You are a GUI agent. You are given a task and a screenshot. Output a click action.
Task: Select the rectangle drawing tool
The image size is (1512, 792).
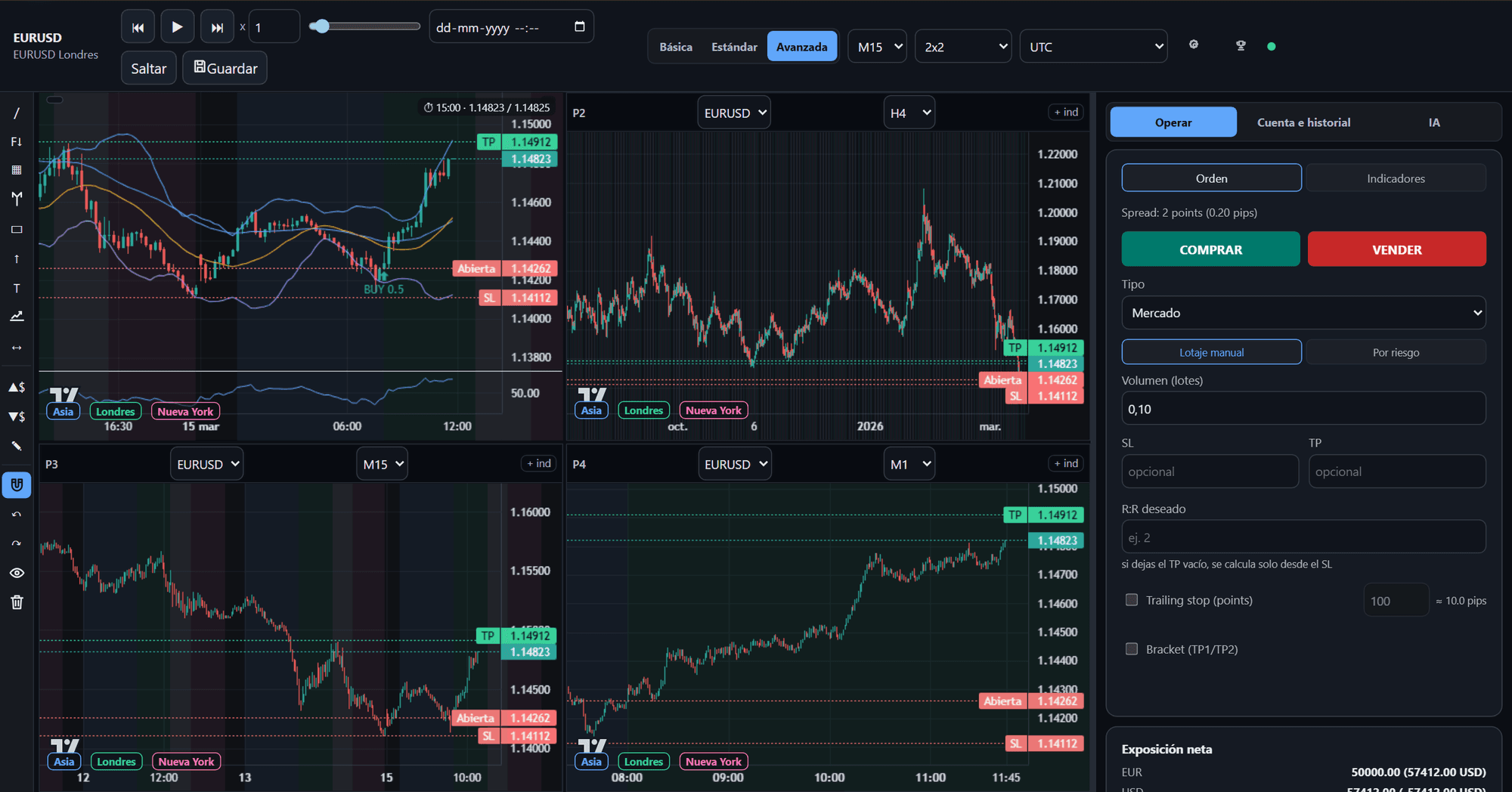[17, 229]
